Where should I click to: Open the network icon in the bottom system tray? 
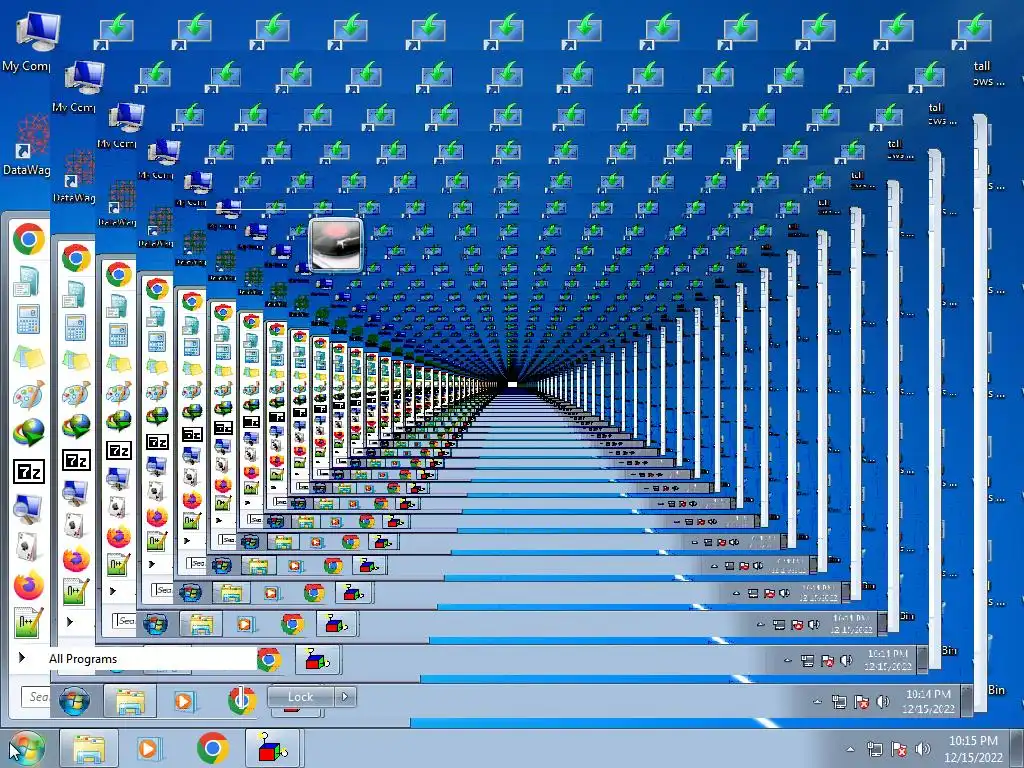point(874,749)
